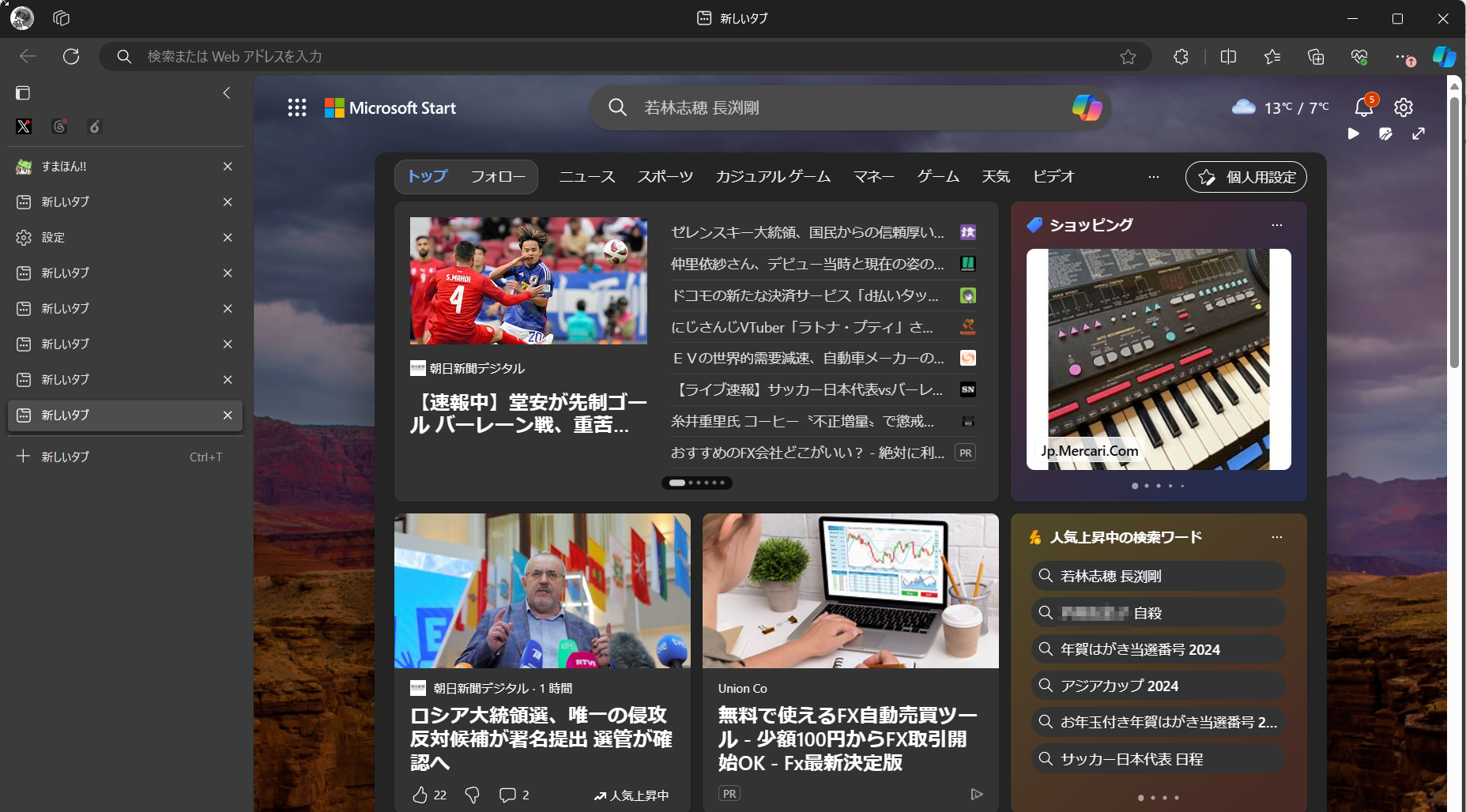
Task: Open the 天気 category
Action: (x=996, y=176)
